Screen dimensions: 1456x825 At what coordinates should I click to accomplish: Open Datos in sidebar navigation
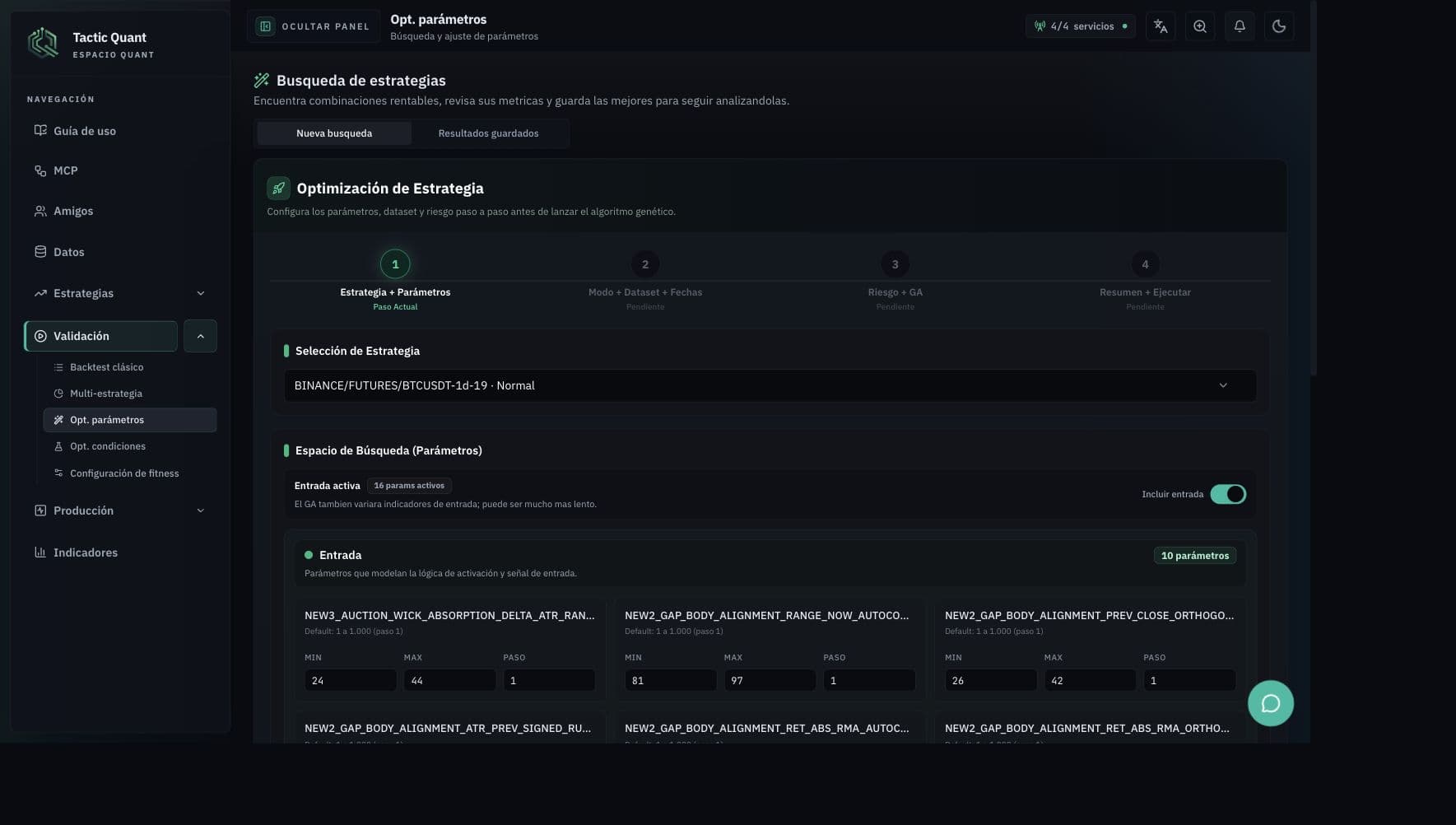120,252
